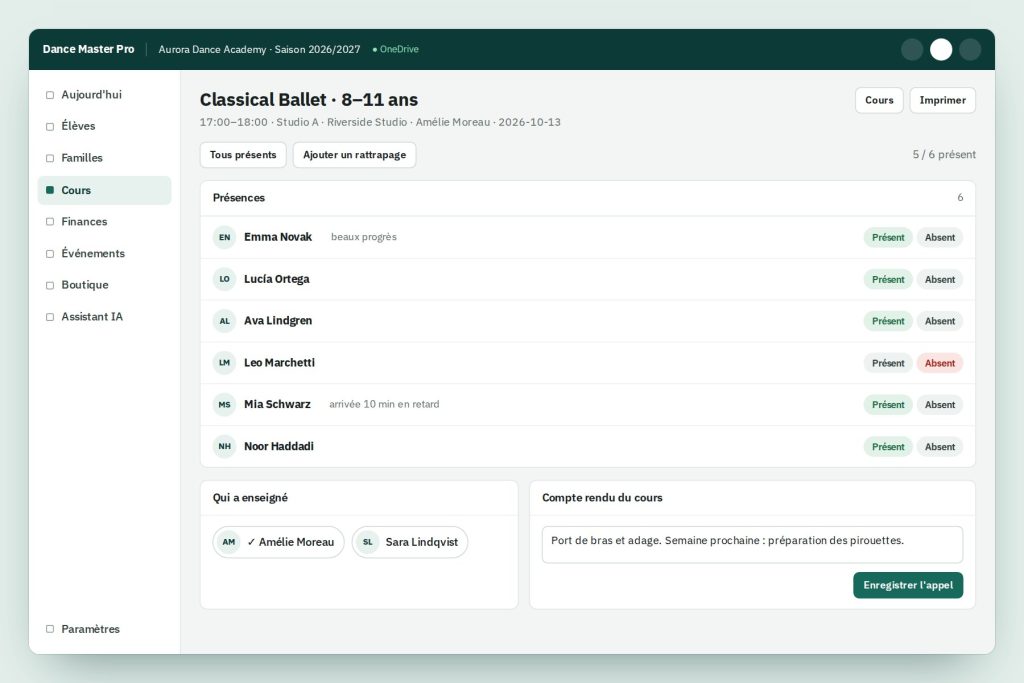Click Emma Novak's note 'beaux progrès'

click(364, 237)
